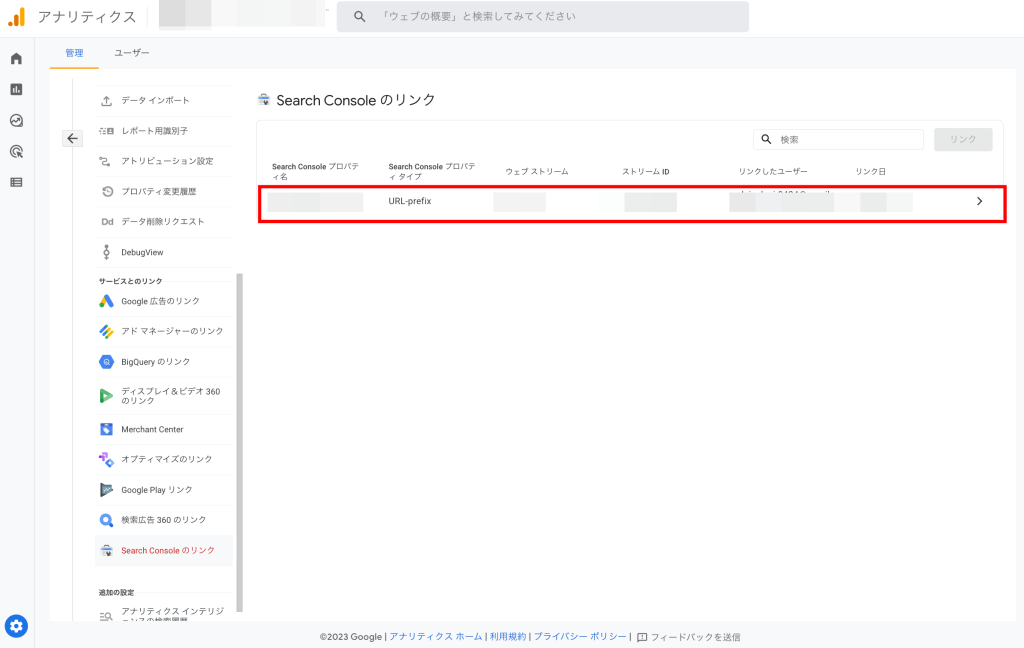Screen dimensions: 1024x648
Task: Click the Optimize link icon
Action: pyautogui.click(x=106, y=459)
